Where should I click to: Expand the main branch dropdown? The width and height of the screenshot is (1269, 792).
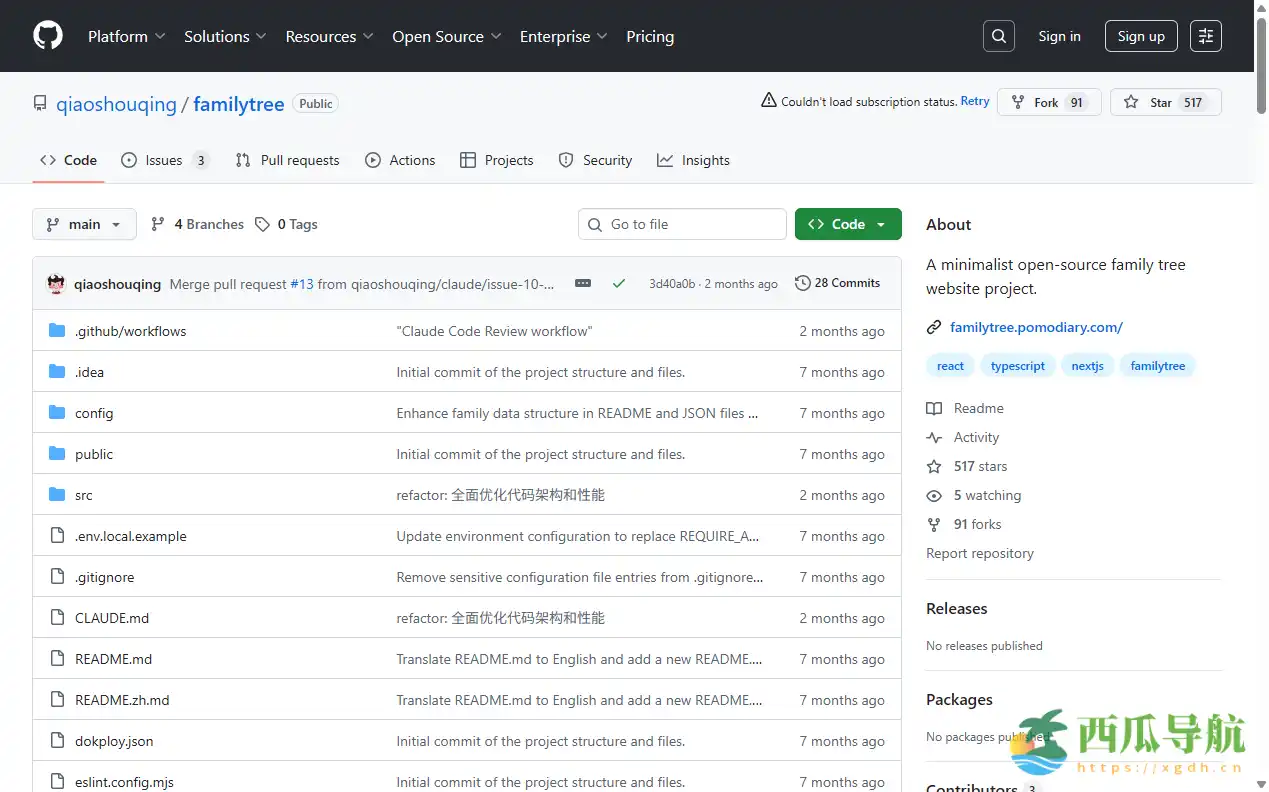[x=84, y=224]
